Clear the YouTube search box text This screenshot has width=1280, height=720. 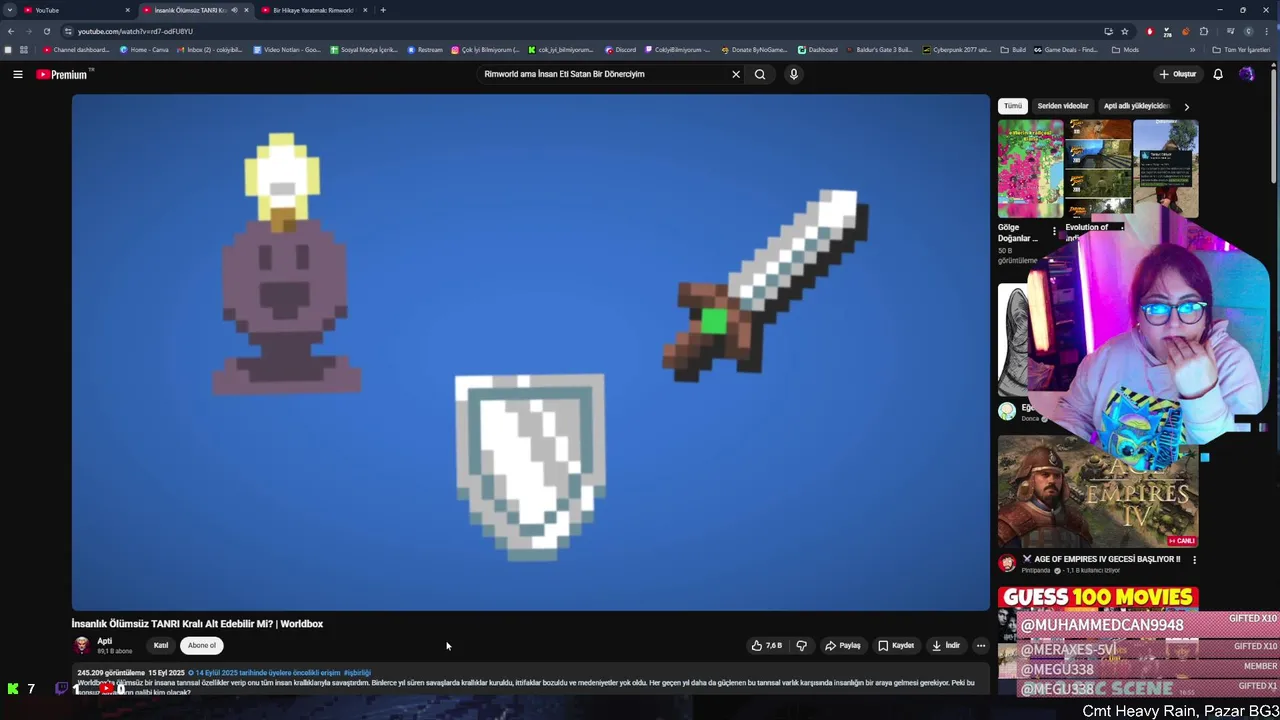point(736,74)
